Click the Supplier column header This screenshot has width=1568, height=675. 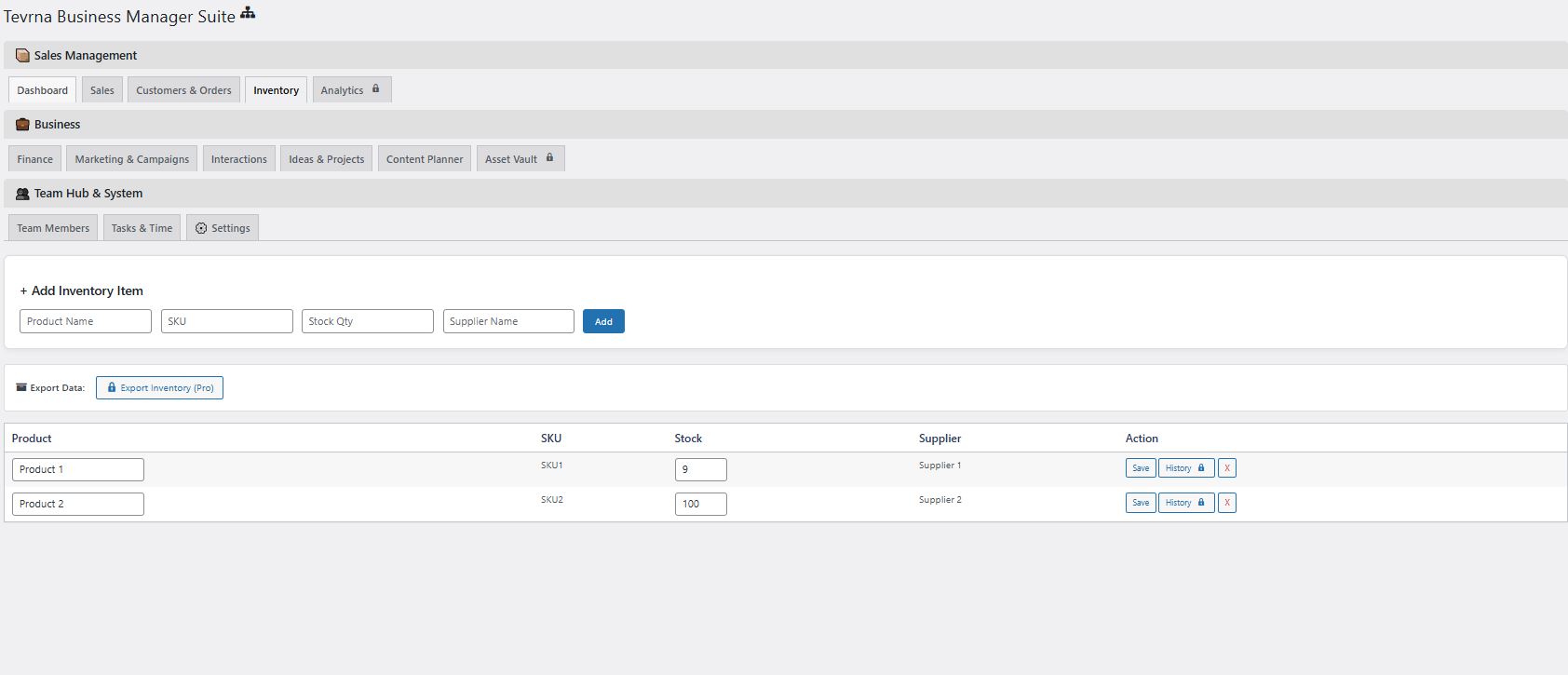click(939, 439)
